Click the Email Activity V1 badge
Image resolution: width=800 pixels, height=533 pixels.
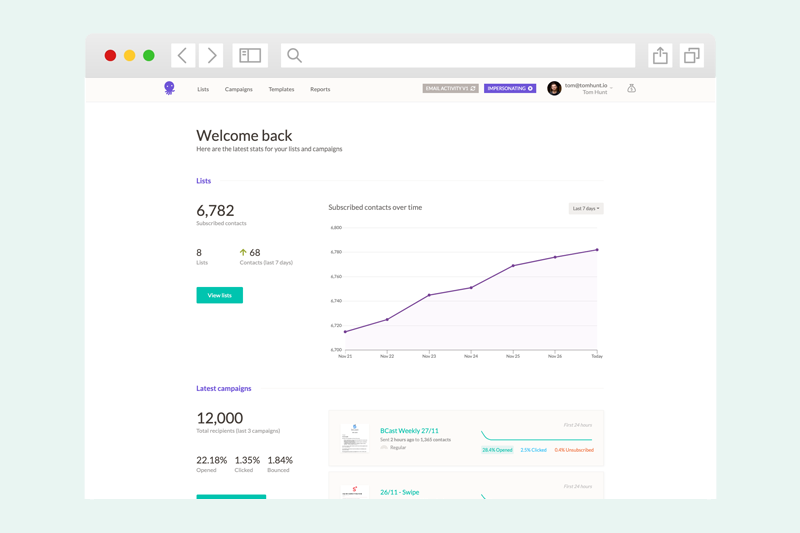(x=451, y=88)
